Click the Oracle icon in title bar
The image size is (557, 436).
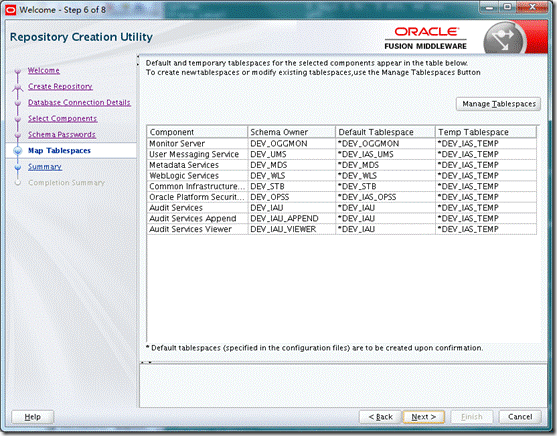point(11,10)
